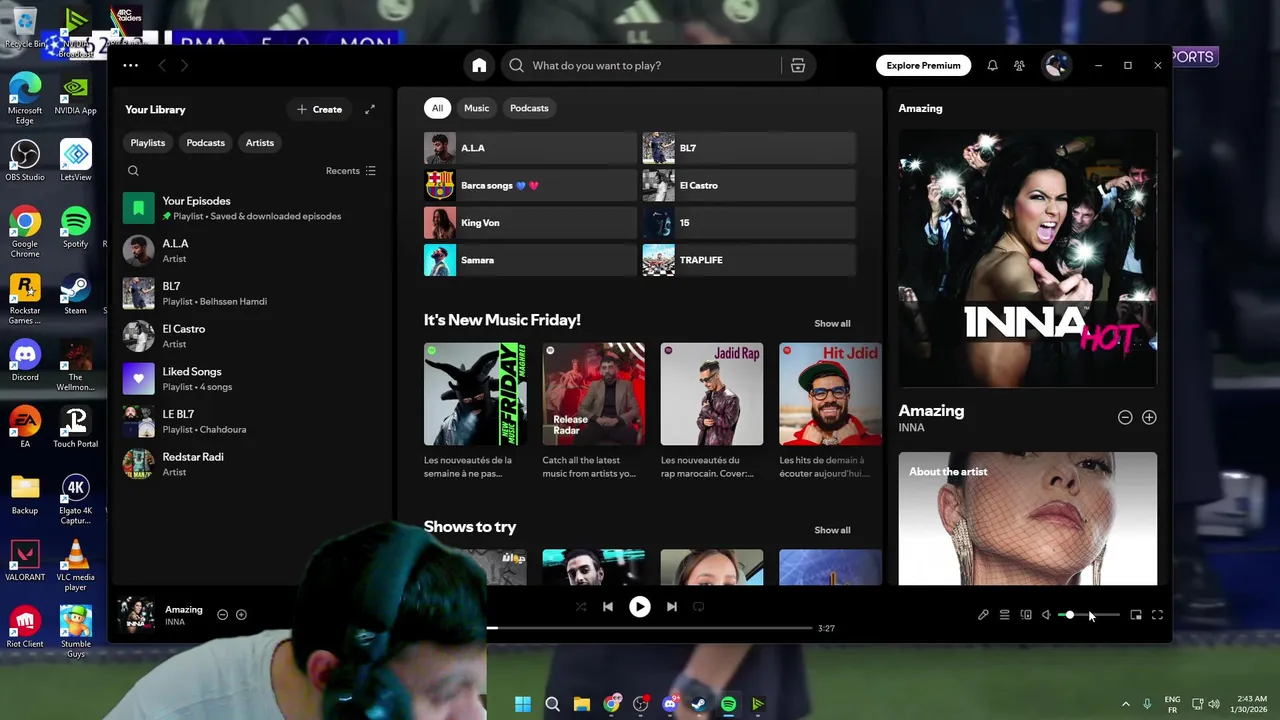Open Barca songs shortcut tile
Screen dimensions: 1280x720
click(530, 185)
